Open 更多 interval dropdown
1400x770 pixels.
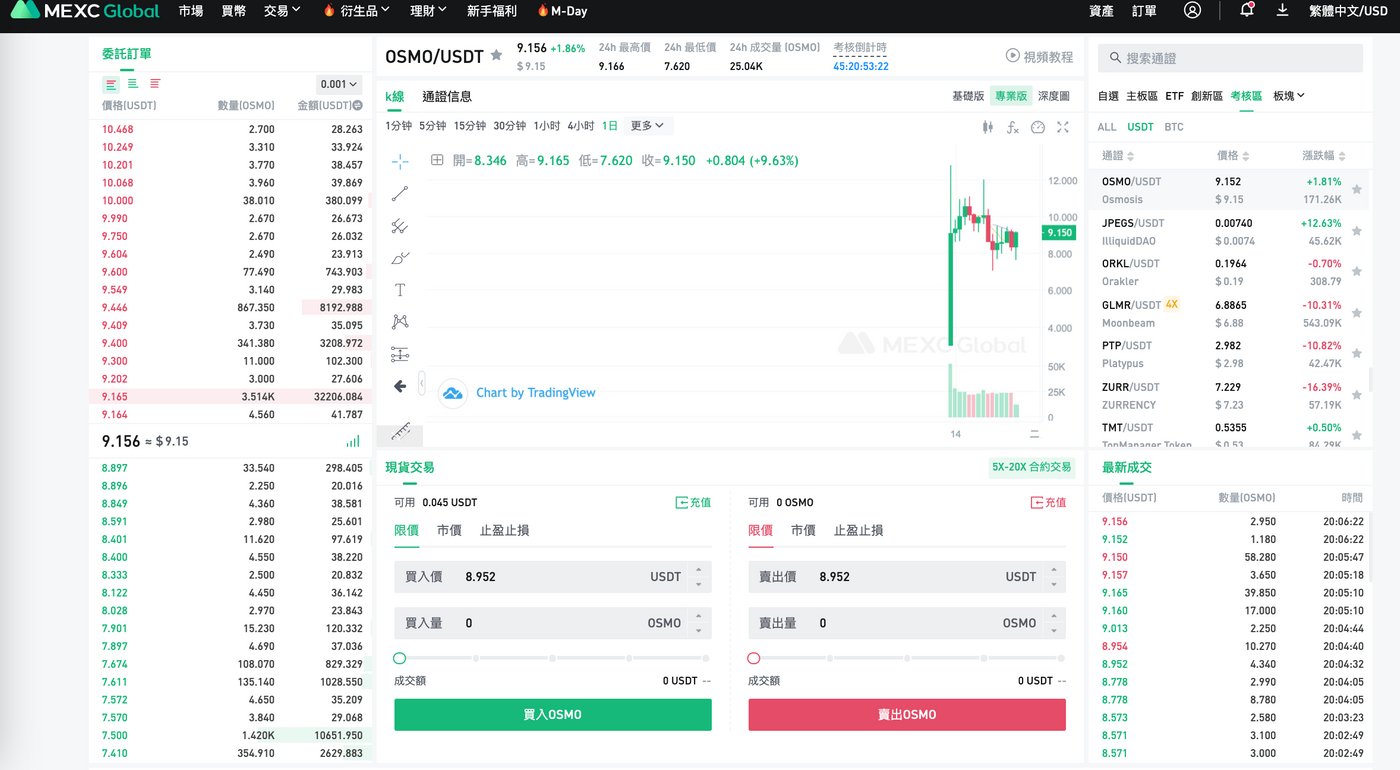click(x=647, y=126)
